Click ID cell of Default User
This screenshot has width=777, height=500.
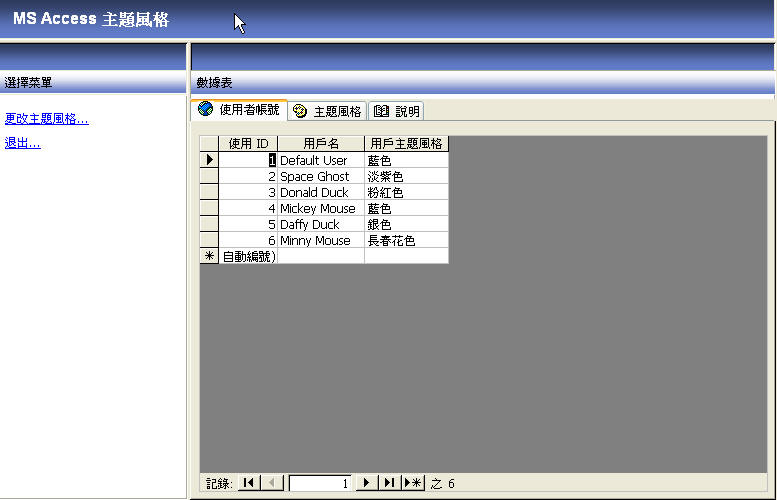click(248, 160)
